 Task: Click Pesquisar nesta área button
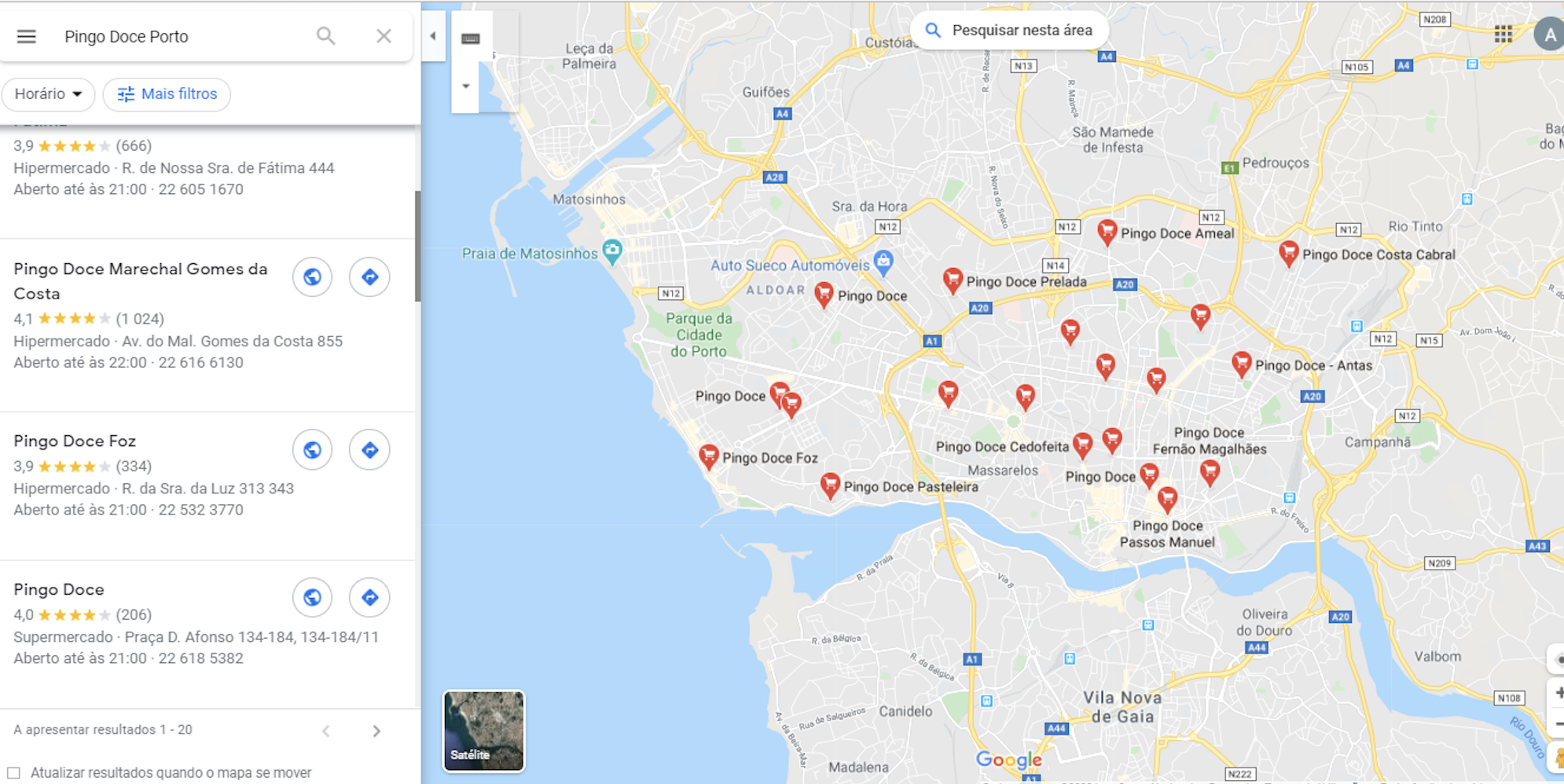tap(1010, 31)
